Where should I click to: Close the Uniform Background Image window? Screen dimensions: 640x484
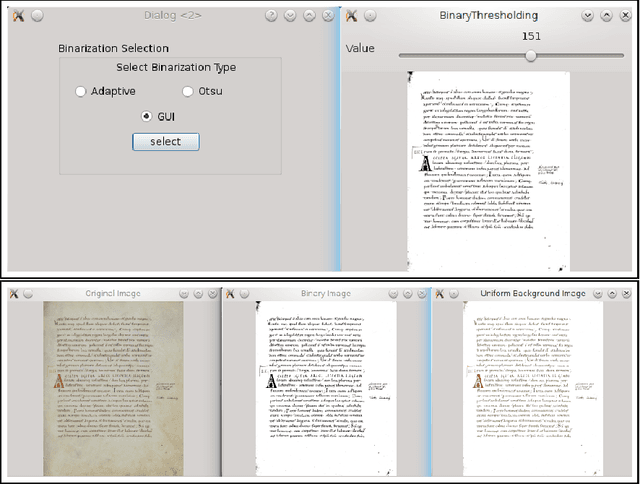626,294
